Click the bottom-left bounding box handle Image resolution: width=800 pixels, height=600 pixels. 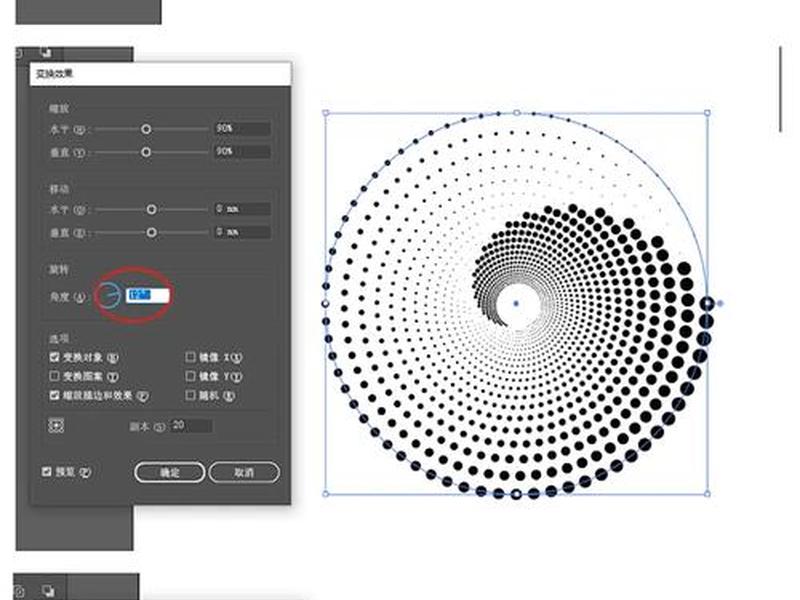[326, 493]
